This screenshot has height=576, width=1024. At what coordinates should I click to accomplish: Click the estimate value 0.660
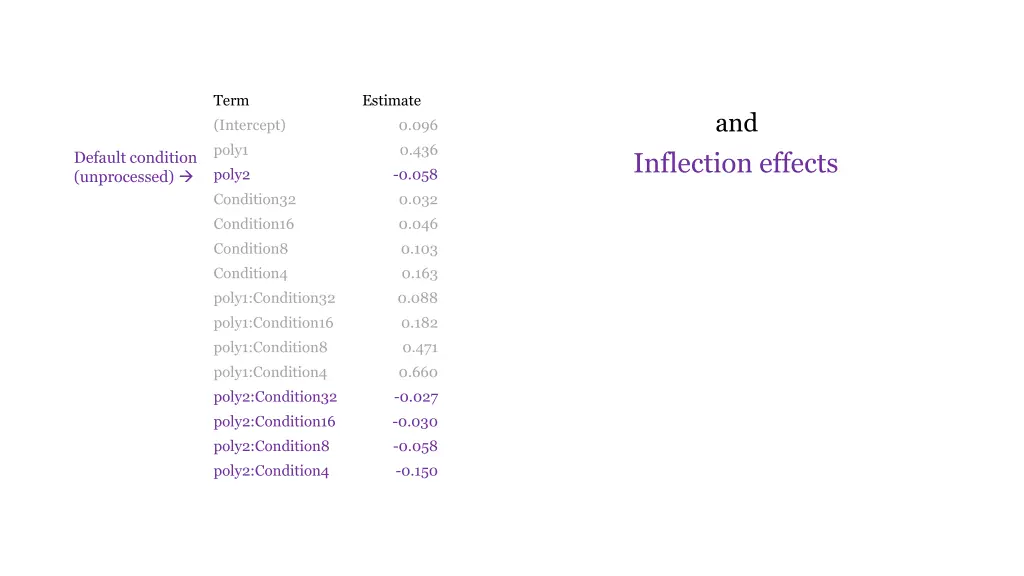[x=418, y=372]
